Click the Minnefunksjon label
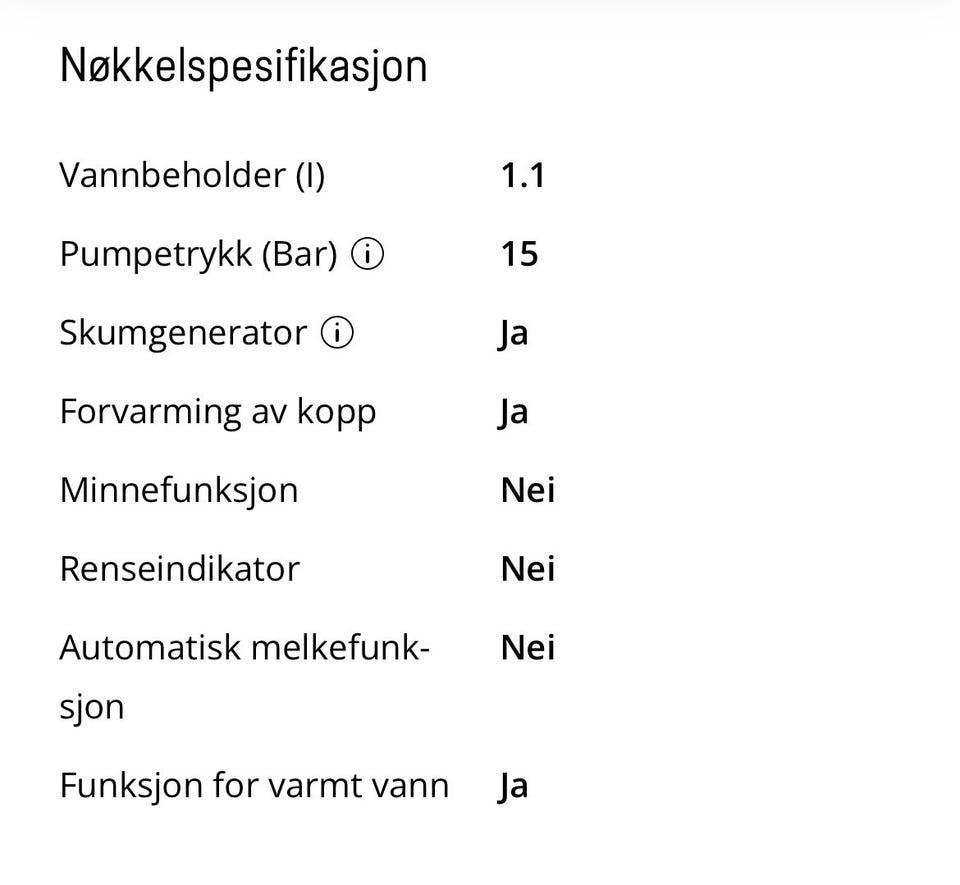The height and width of the screenshot is (885, 960). click(x=179, y=491)
